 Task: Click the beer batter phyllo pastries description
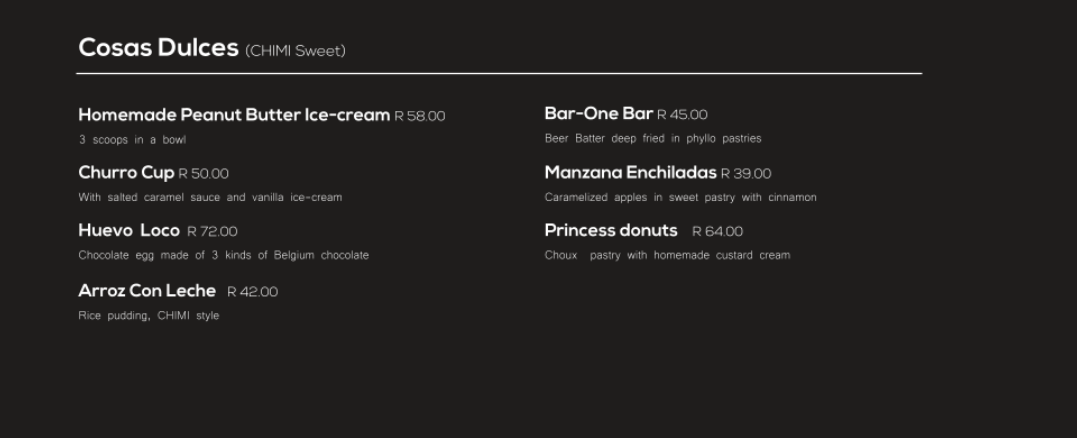(652, 139)
